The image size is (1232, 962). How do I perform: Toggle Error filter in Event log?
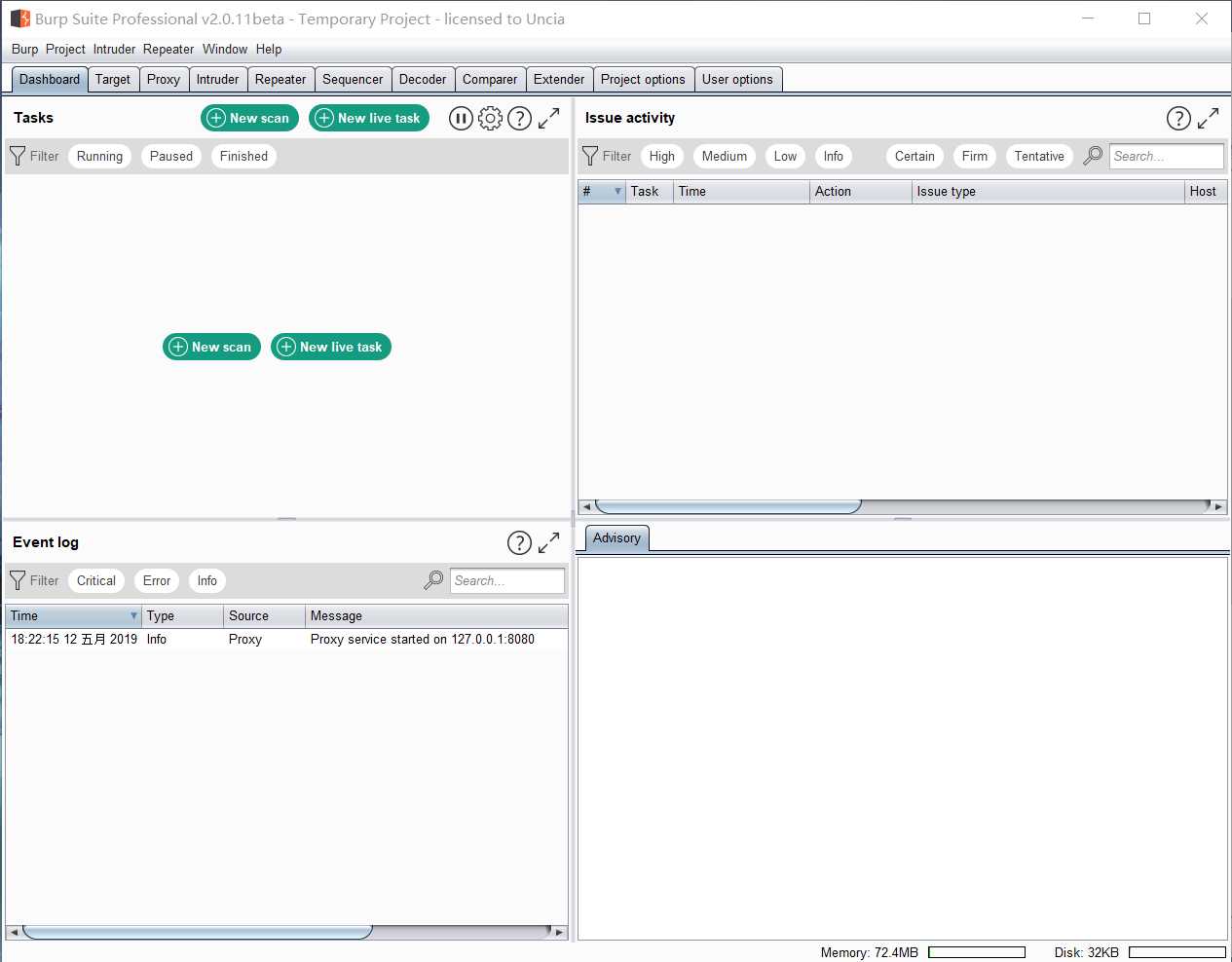click(157, 580)
